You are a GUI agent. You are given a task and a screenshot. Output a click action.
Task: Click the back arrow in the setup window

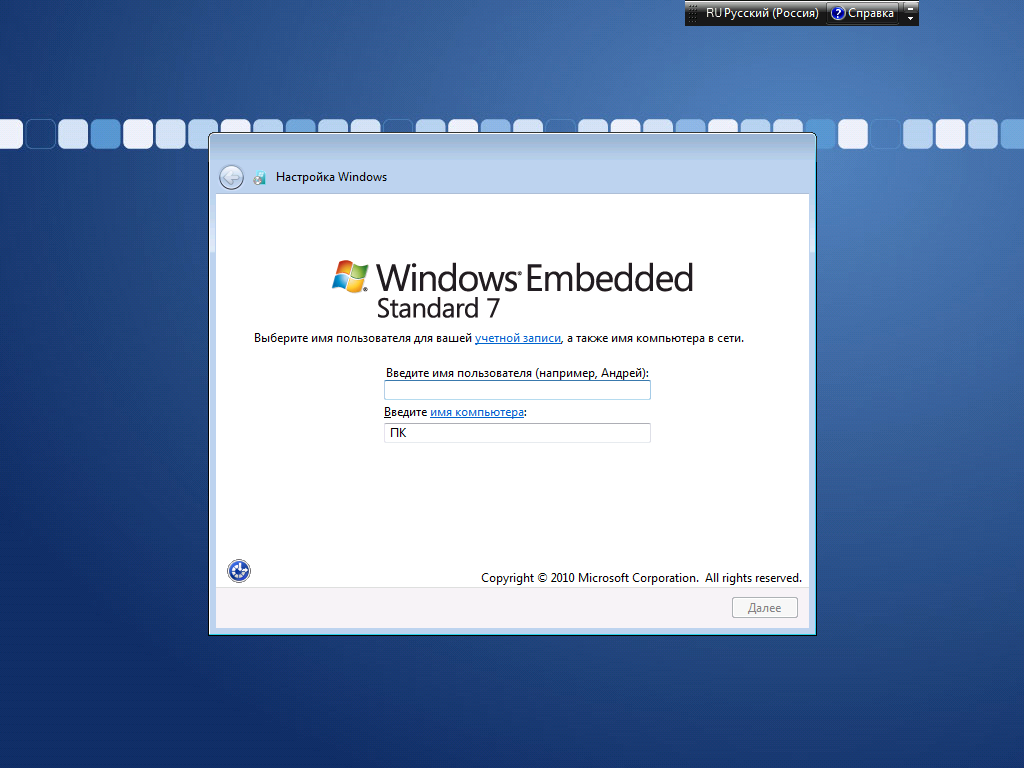click(x=231, y=177)
